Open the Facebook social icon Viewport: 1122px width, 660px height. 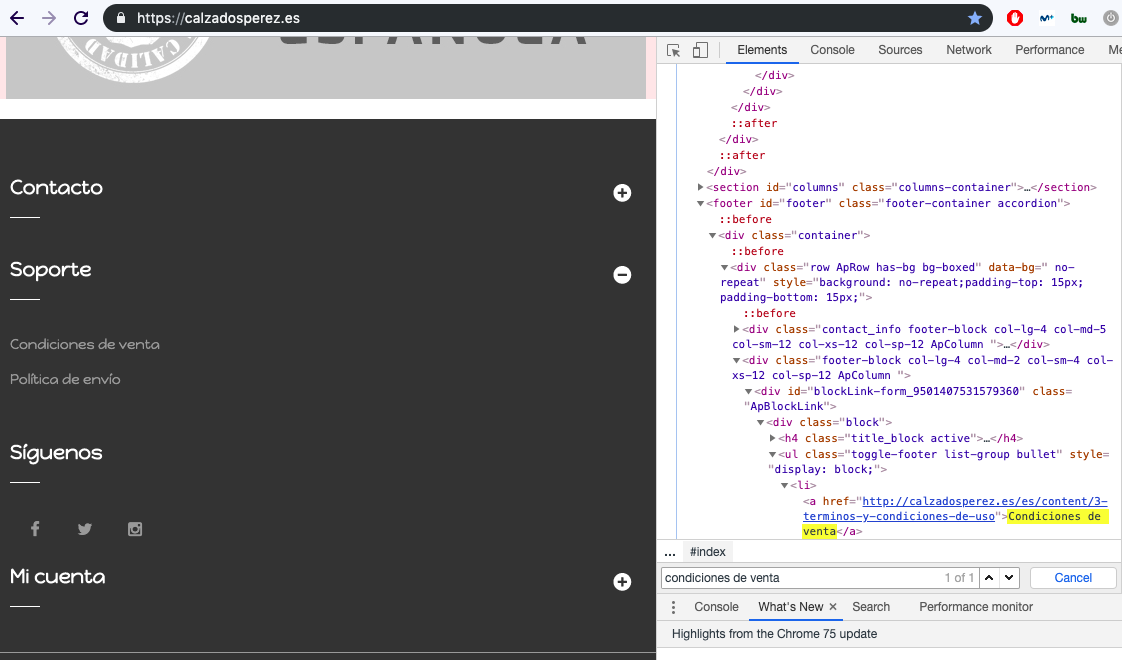[x=35, y=529]
